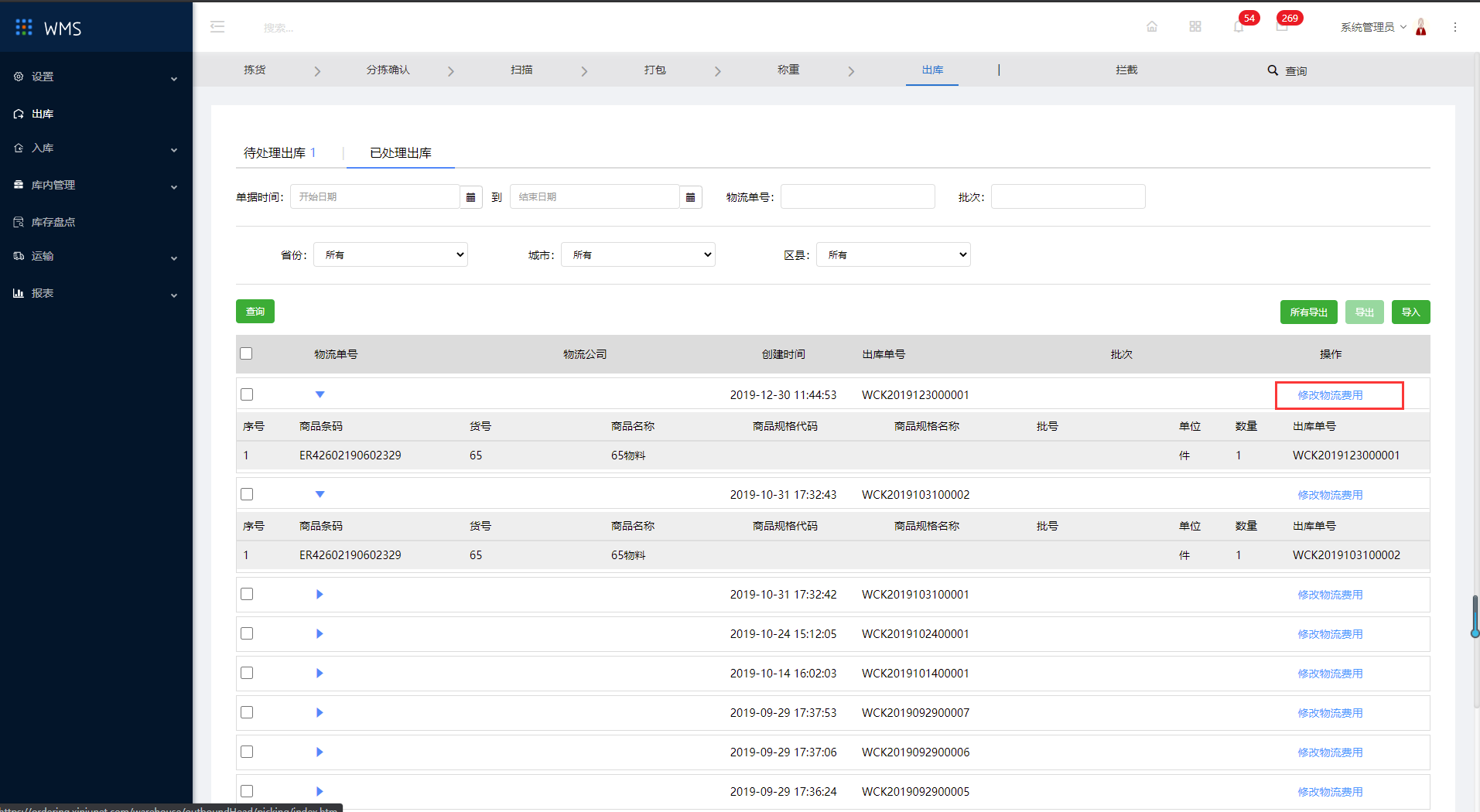Open the end date calendar picker icon
The height and width of the screenshot is (812, 1480).
click(x=690, y=197)
